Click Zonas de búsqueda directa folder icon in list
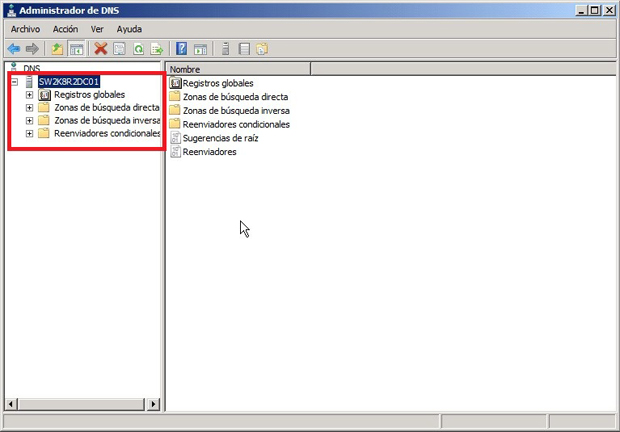Image resolution: width=620 pixels, height=432 pixels. 174,96
